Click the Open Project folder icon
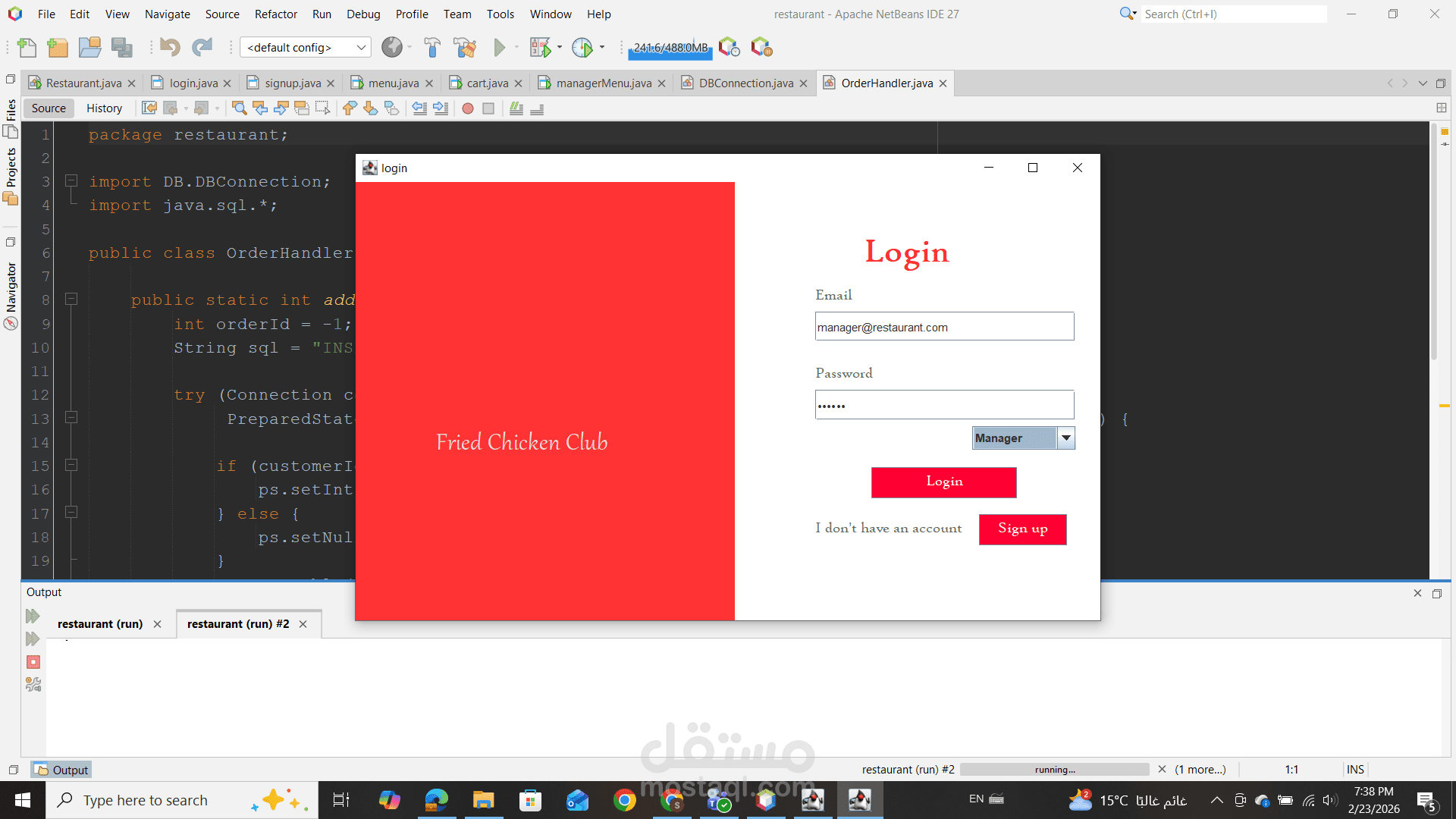This screenshot has height=819, width=1456. pos(89,48)
